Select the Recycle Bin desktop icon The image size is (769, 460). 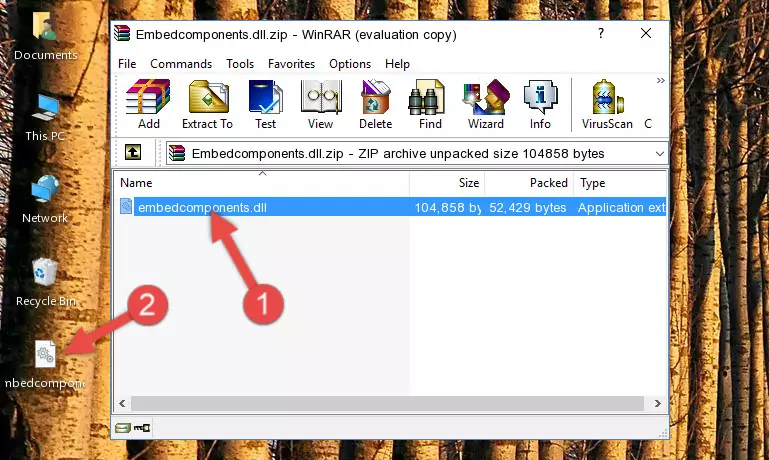(45, 282)
